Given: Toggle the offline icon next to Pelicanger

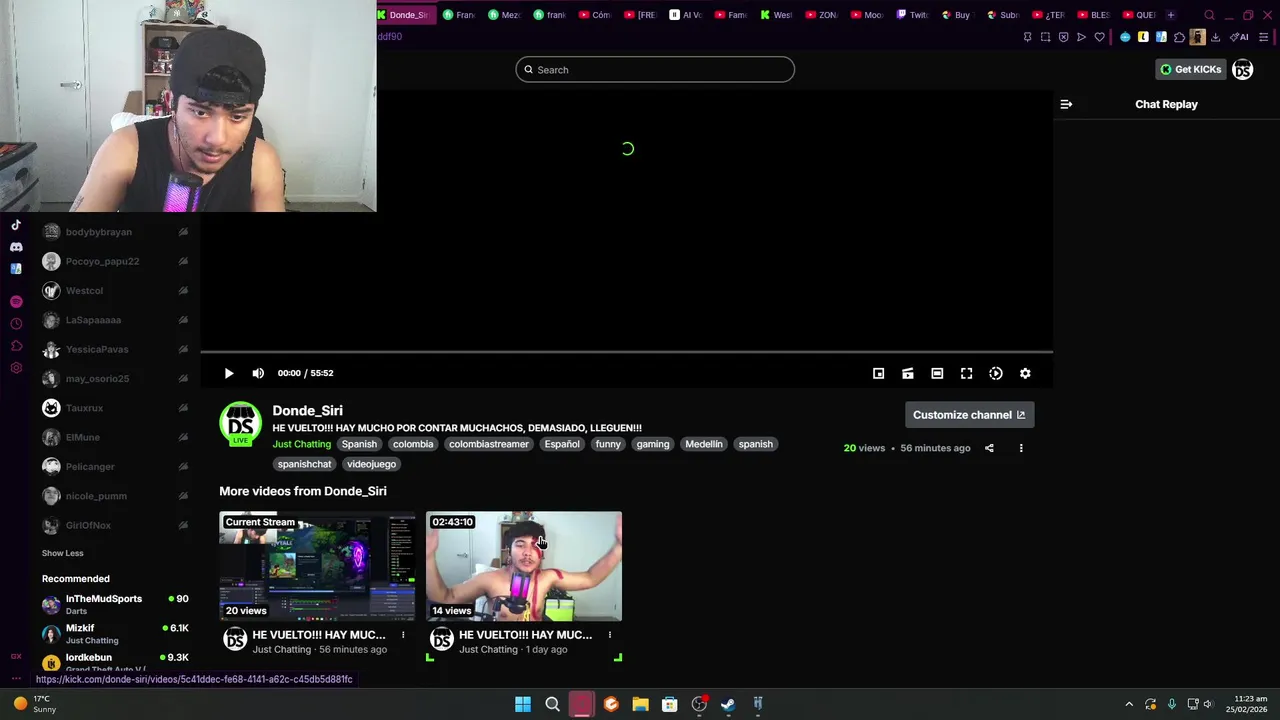Looking at the screenshot, I should 183,467.
